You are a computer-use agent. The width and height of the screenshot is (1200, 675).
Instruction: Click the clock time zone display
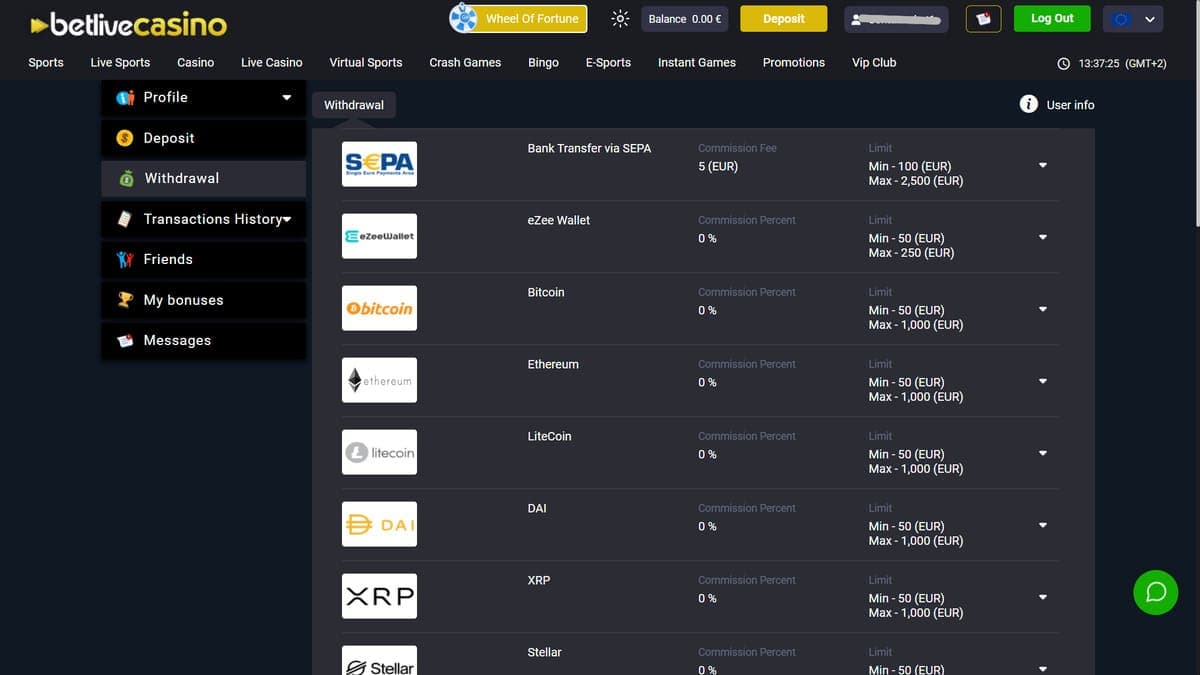pos(1112,63)
